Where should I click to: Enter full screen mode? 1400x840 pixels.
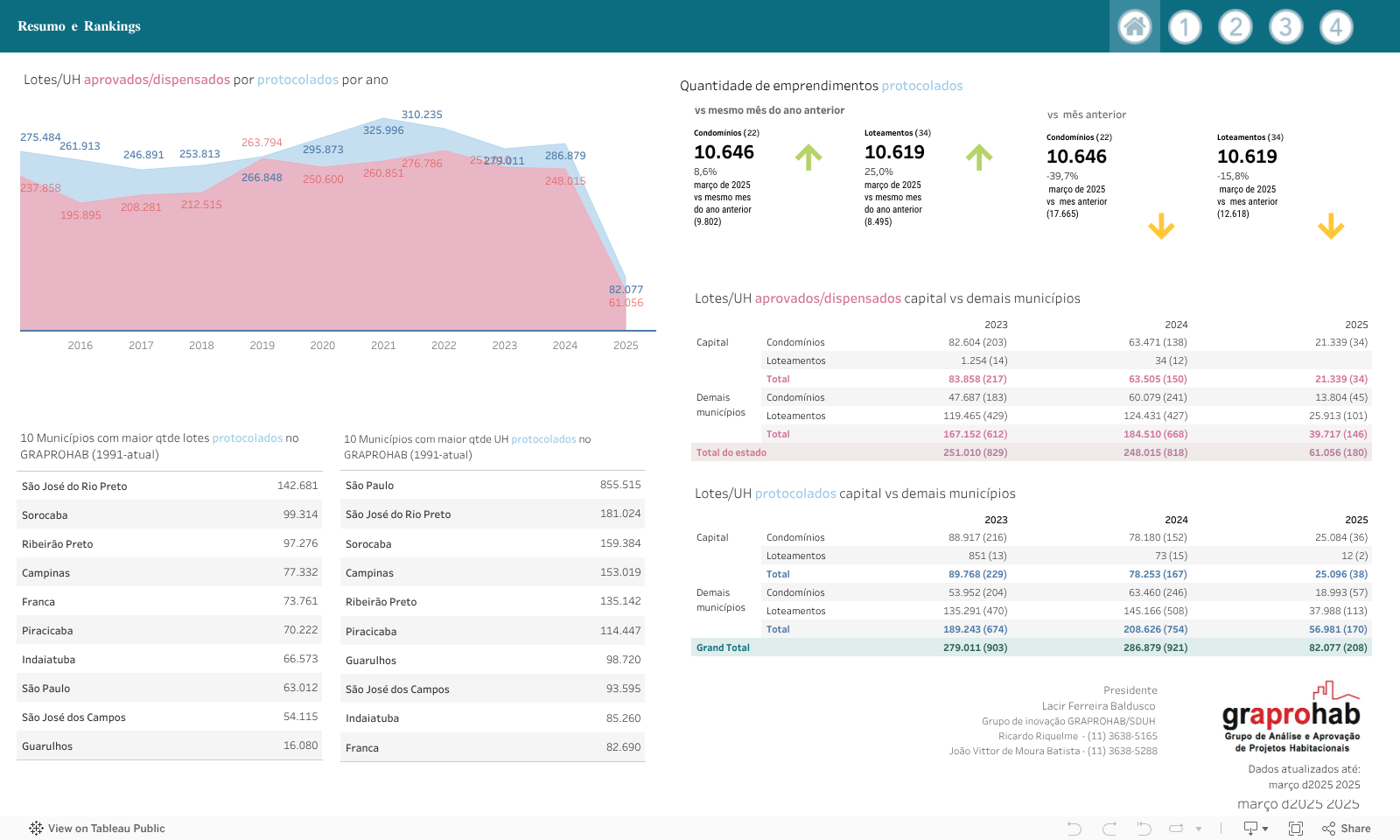pos(1295,829)
